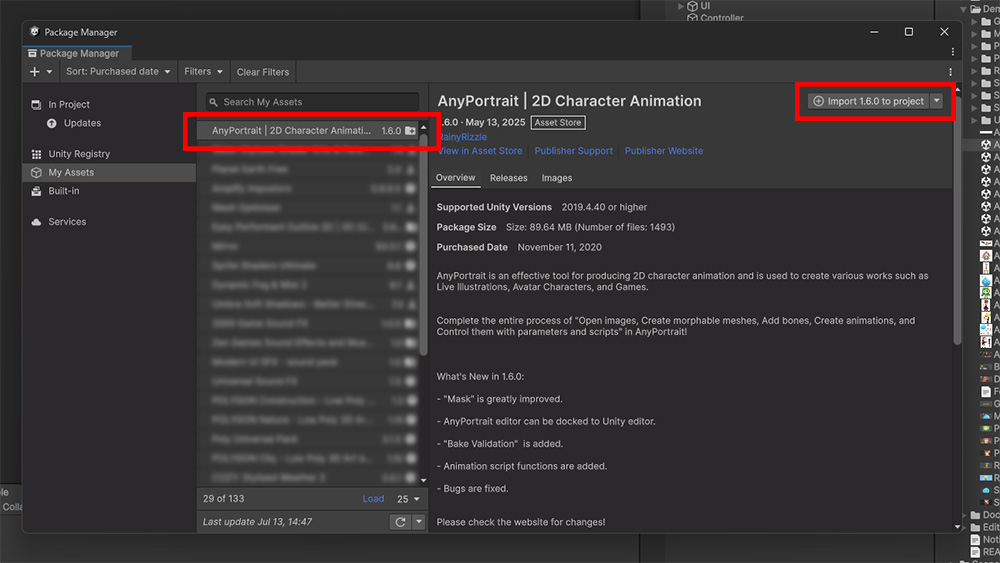Switch to the Overview tab

coord(455,178)
